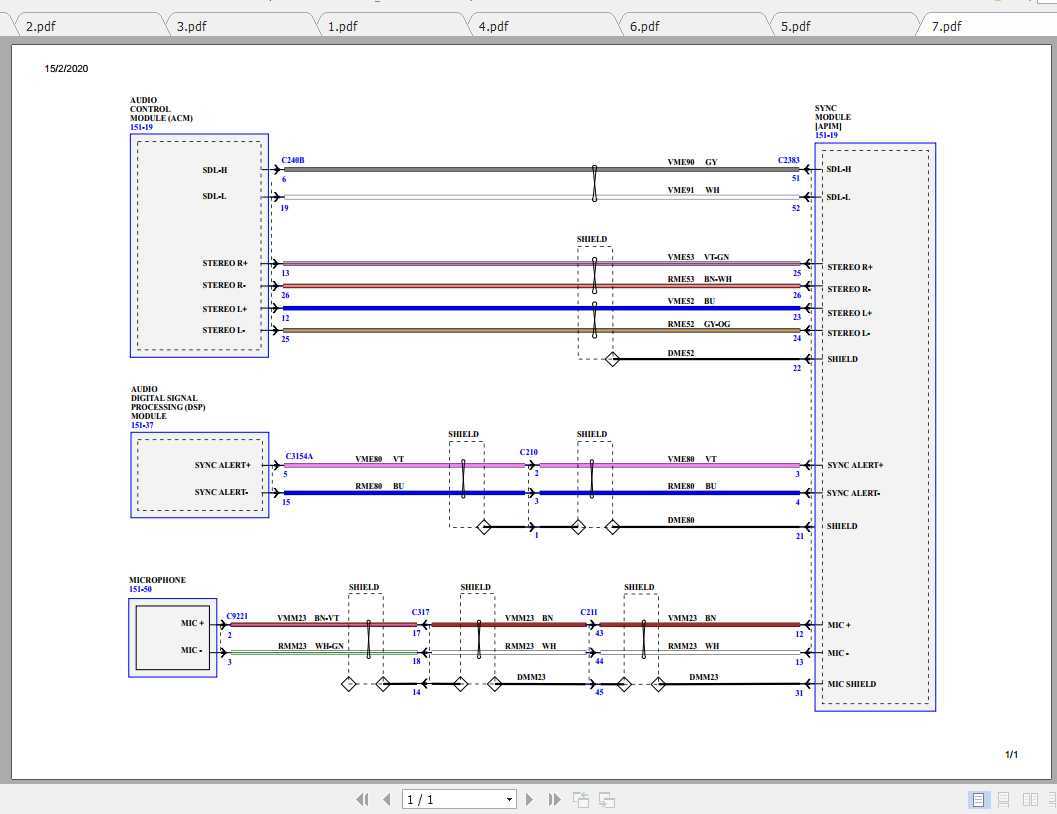Select two-page facing view mode
1057x814 pixels.
(1030, 799)
